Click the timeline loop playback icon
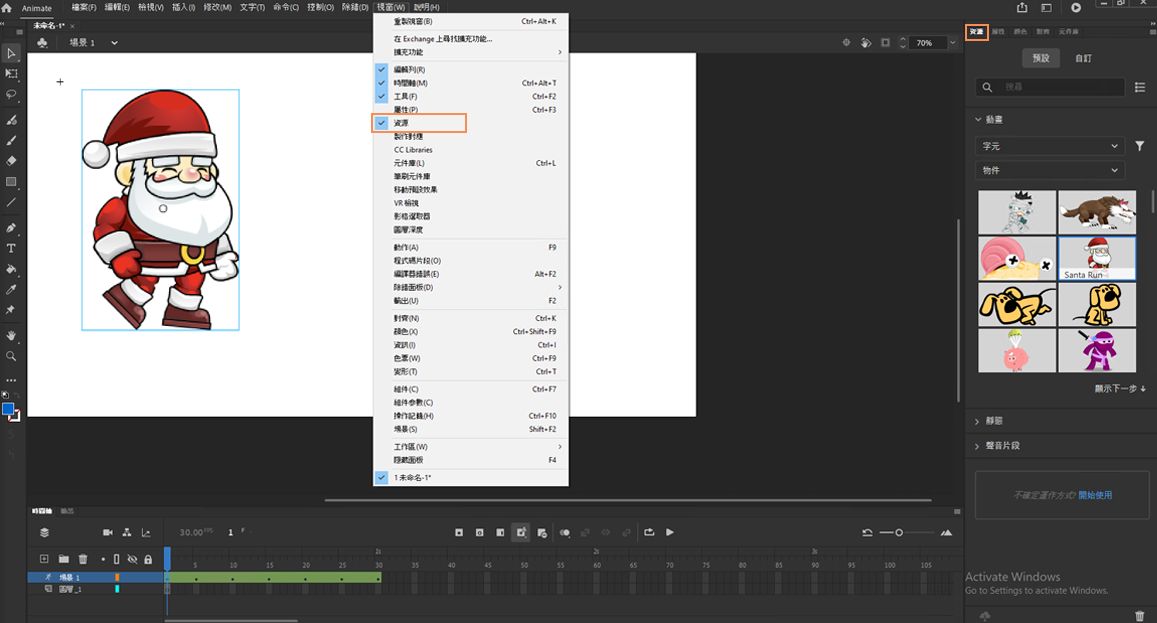 tap(649, 532)
